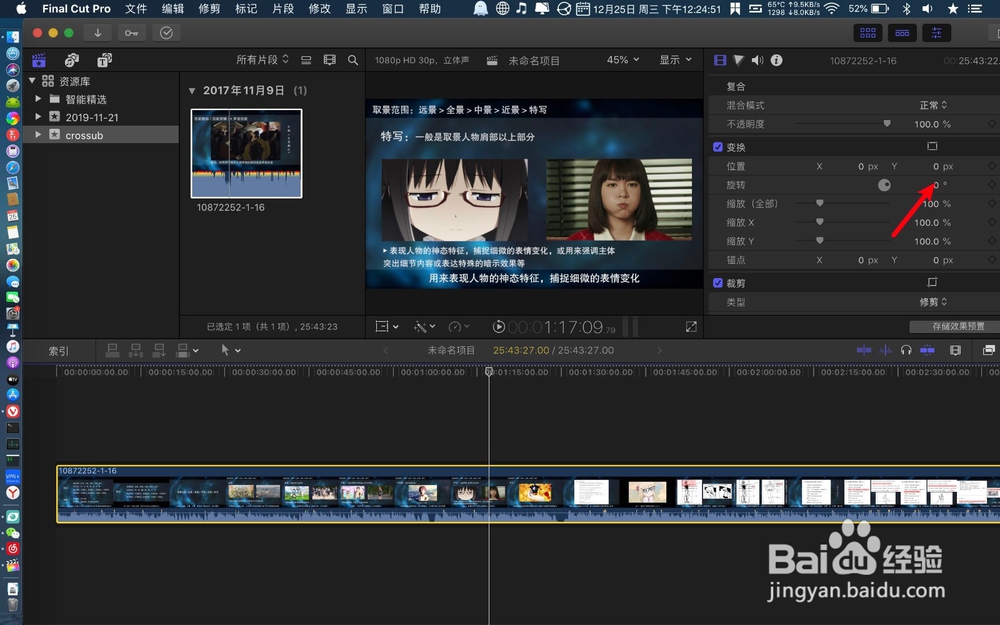Toggle clip solo headphones icon
The image size is (1000, 625).
point(906,349)
